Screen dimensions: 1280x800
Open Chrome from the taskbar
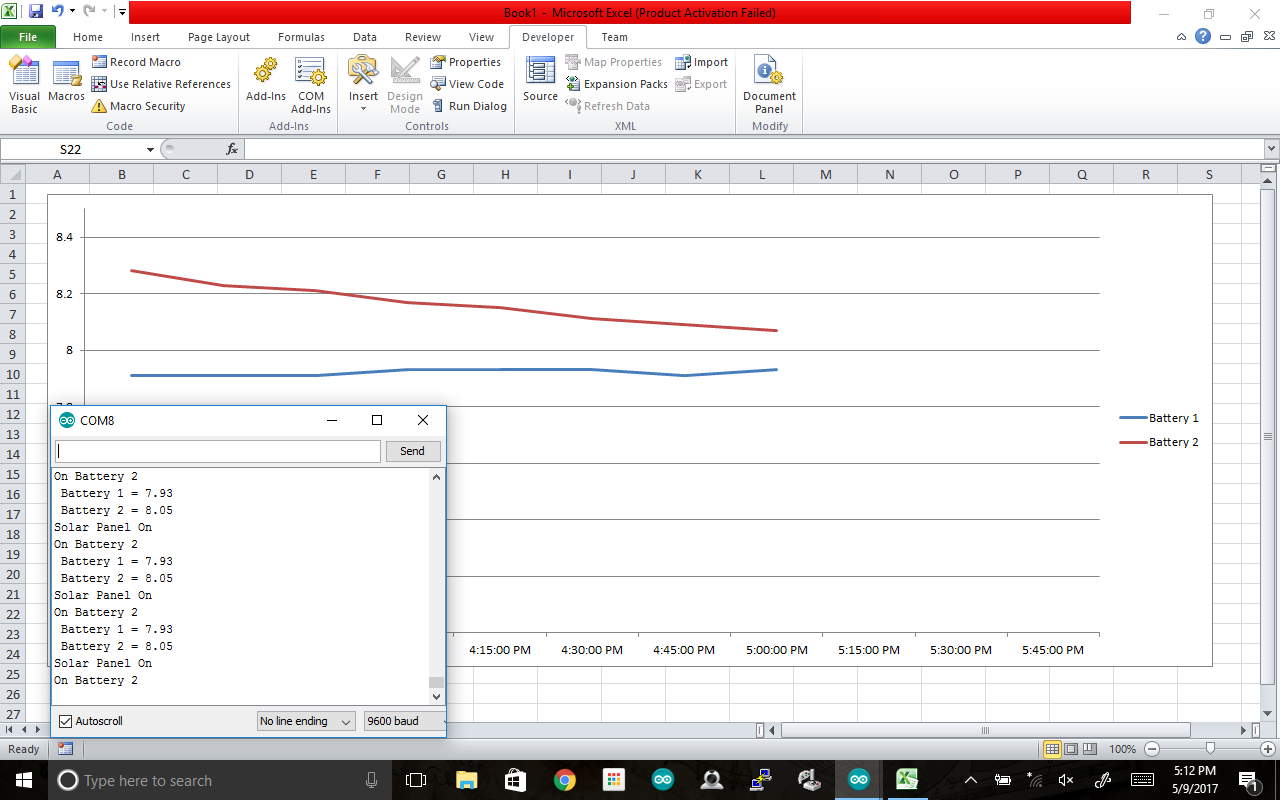pyautogui.click(x=565, y=780)
